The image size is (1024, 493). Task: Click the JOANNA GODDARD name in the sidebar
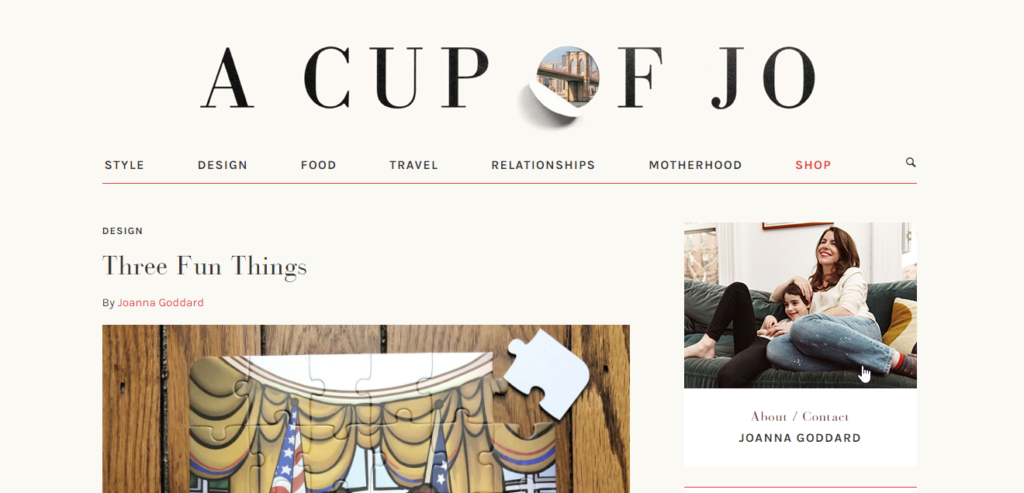tap(800, 438)
